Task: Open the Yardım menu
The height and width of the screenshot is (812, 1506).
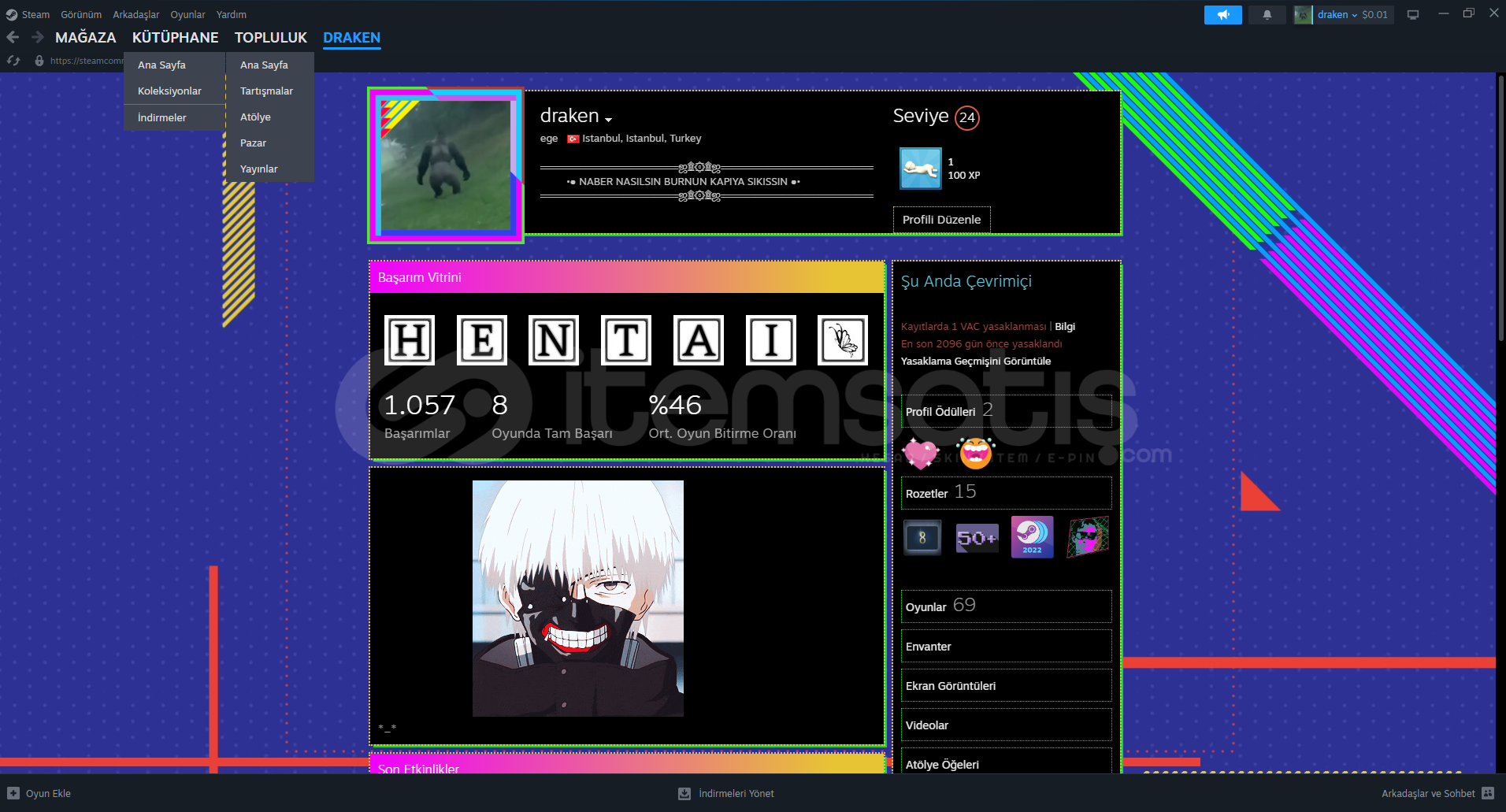Action: (232, 14)
